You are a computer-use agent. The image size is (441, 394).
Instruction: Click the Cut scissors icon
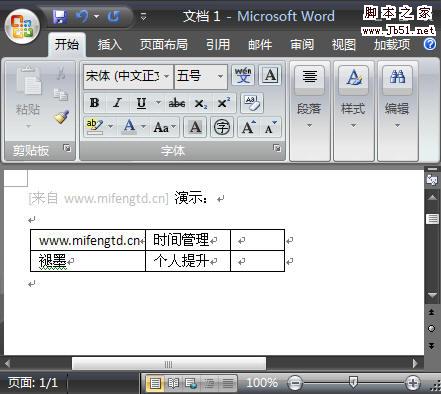click(x=61, y=73)
